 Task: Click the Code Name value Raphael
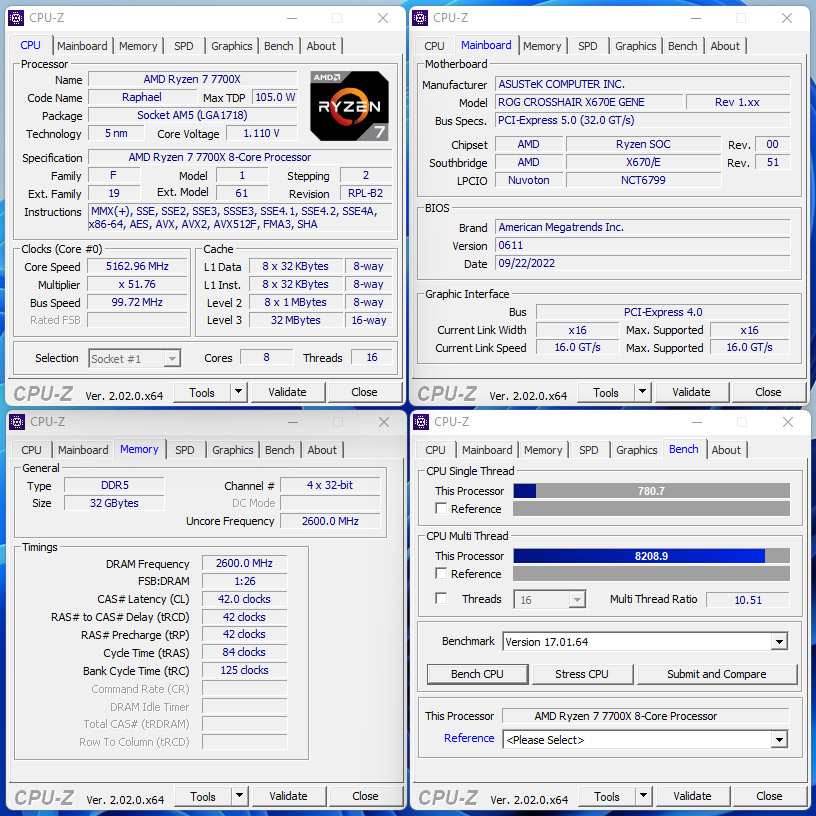pos(142,97)
